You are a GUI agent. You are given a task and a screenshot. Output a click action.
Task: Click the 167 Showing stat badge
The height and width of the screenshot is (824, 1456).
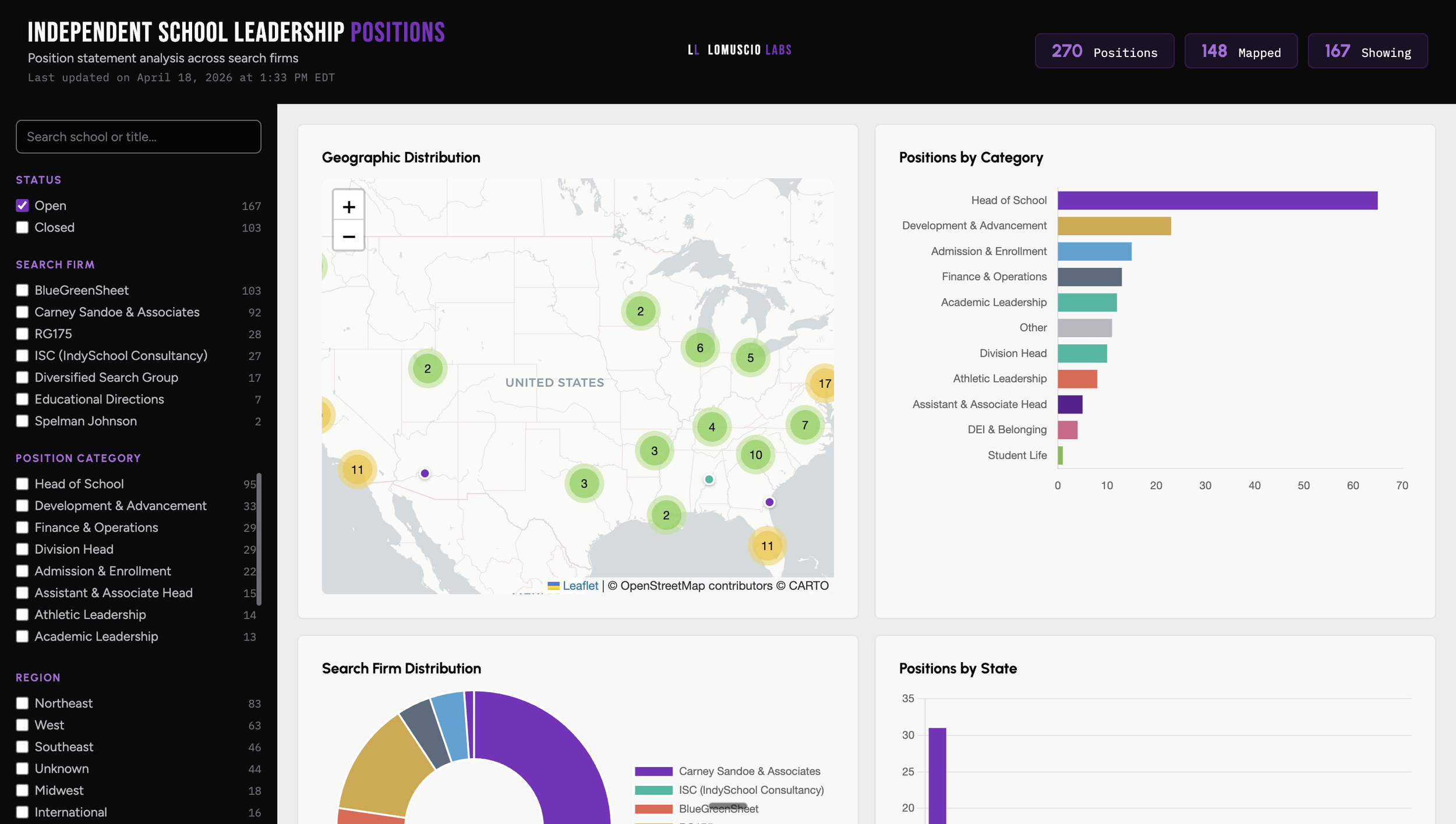click(x=1367, y=51)
